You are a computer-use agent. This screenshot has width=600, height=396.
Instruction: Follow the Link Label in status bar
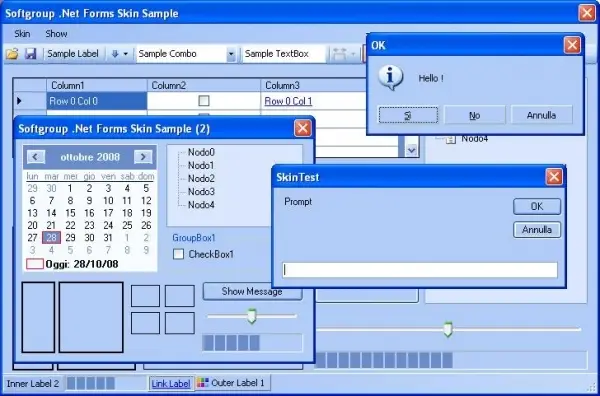(171, 384)
